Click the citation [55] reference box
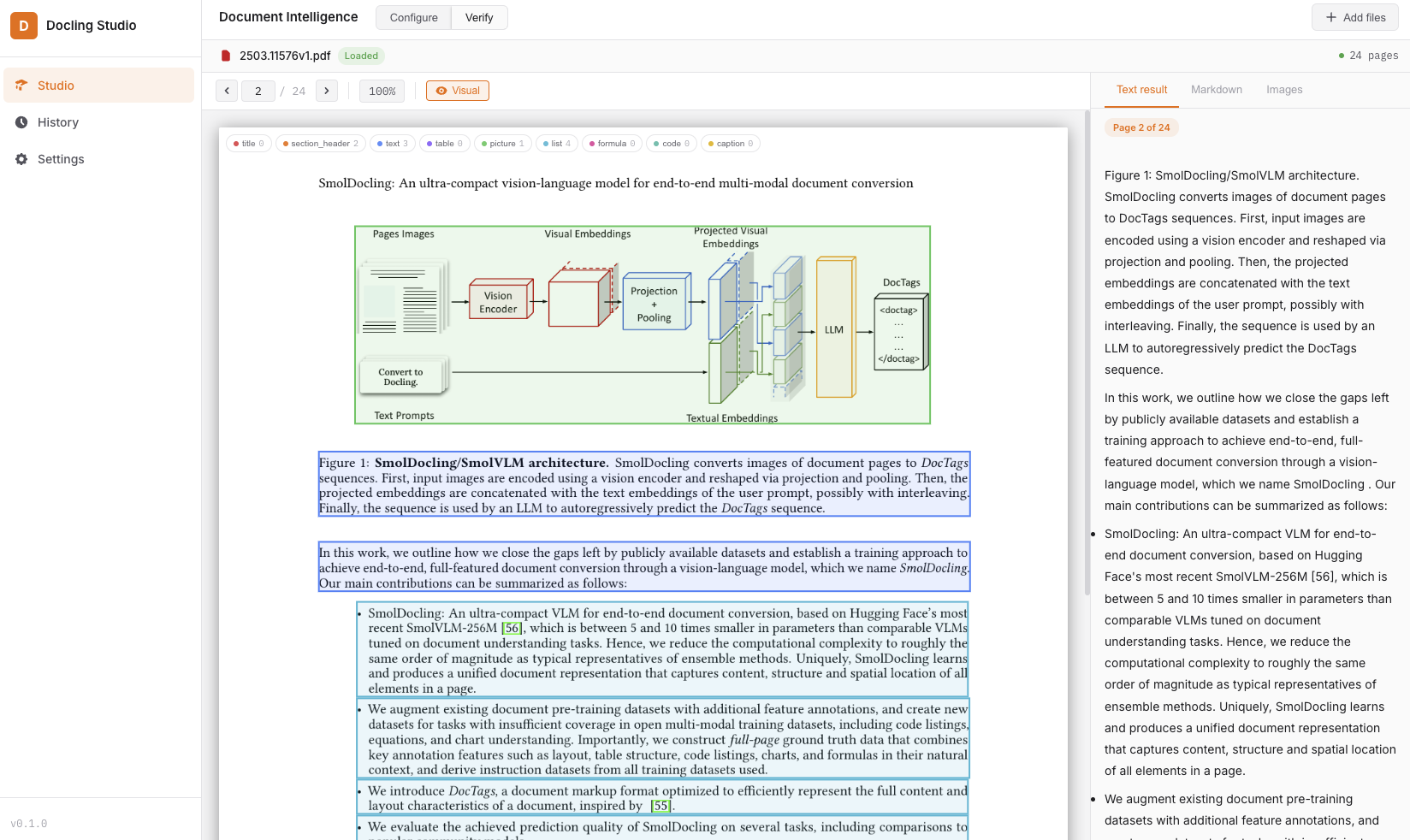1410x840 pixels. [661, 806]
